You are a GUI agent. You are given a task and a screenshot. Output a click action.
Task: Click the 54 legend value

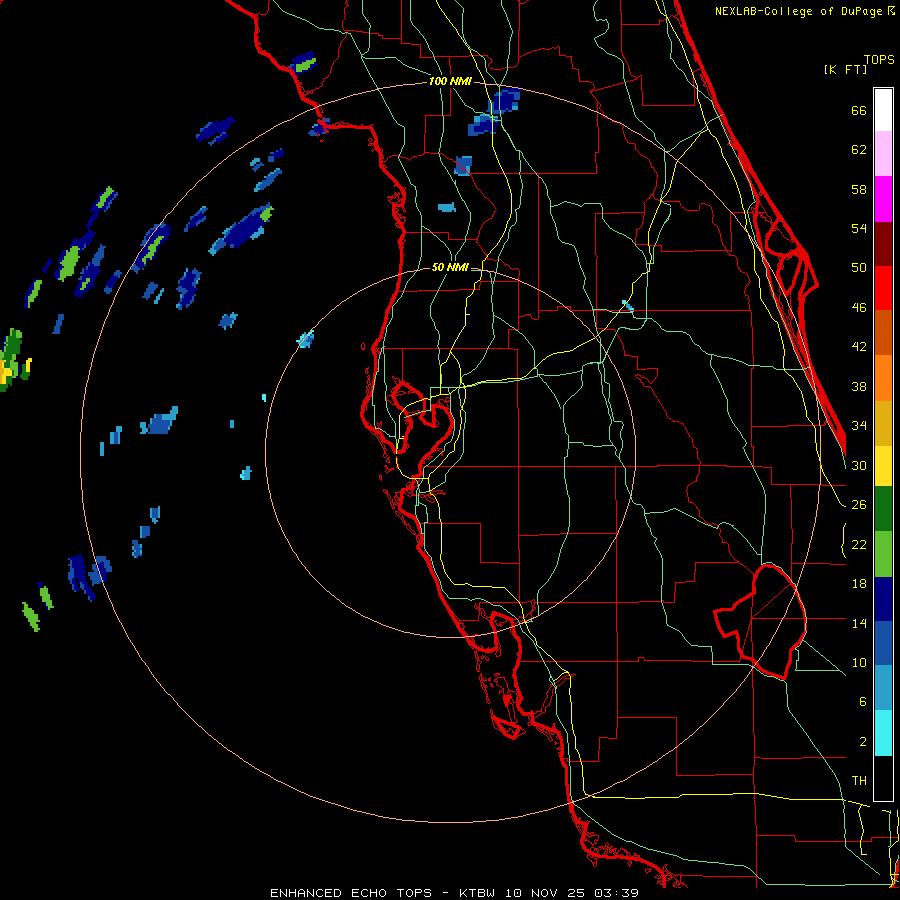click(859, 228)
